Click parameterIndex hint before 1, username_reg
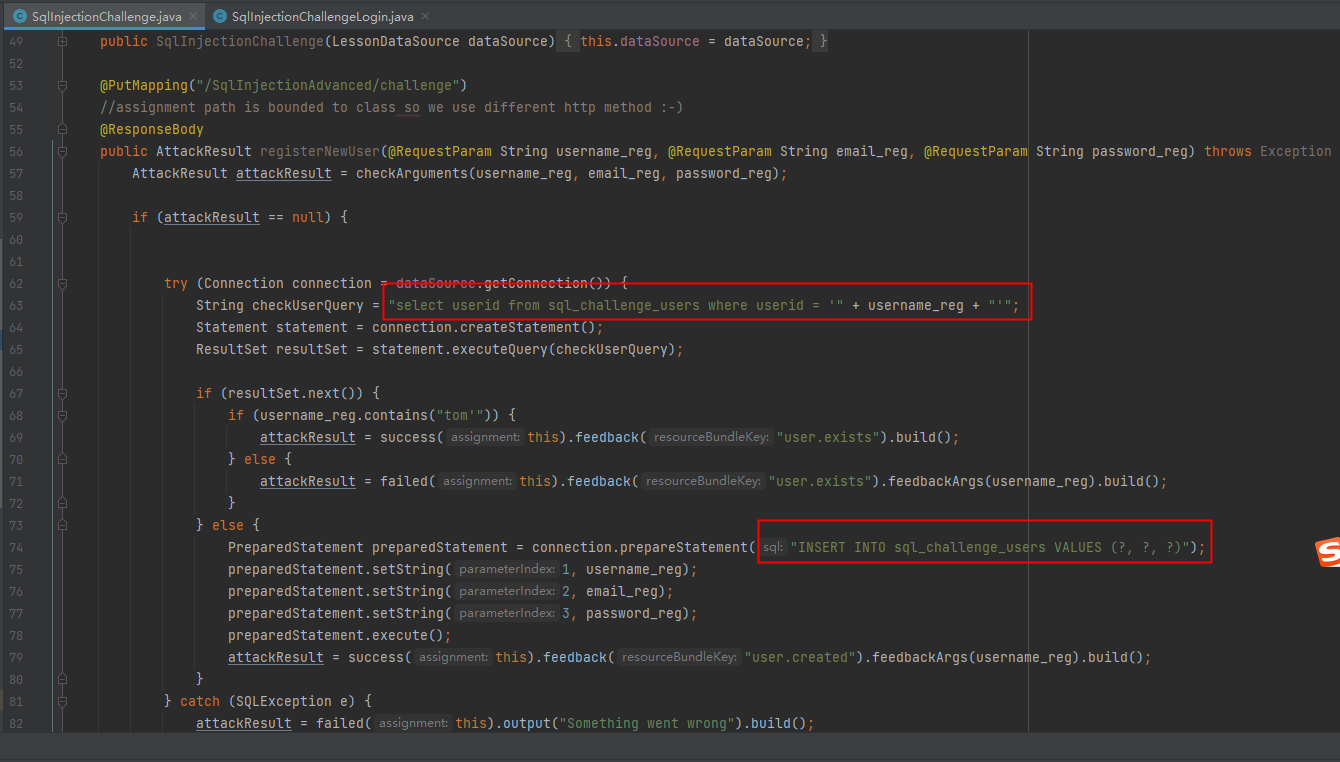 pos(506,569)
